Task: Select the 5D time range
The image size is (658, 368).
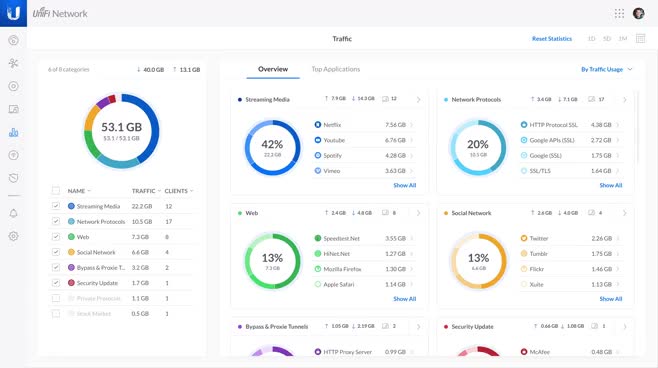Action: (x=607, y=39)
